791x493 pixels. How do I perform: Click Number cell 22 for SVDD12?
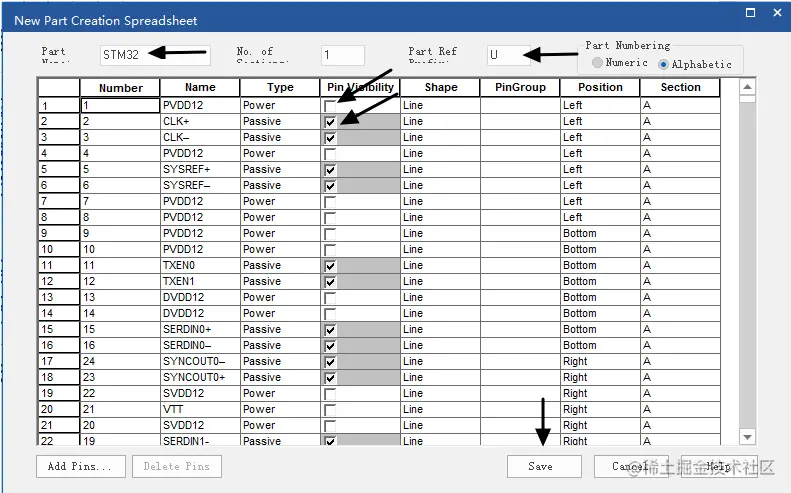pos(120,394)
